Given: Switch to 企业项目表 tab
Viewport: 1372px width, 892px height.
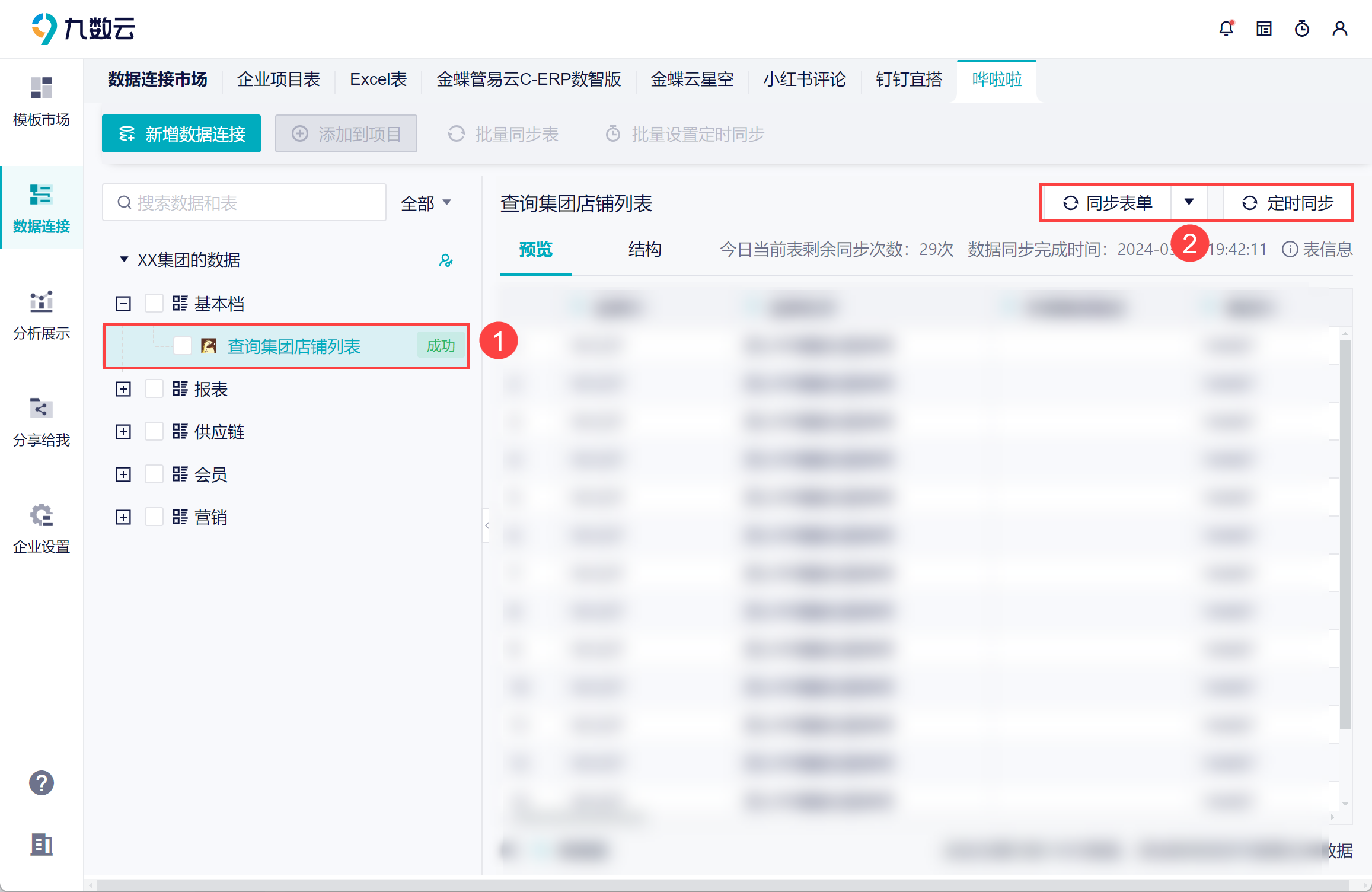Looking at the screenshot, I should click(x=279, y=79).
